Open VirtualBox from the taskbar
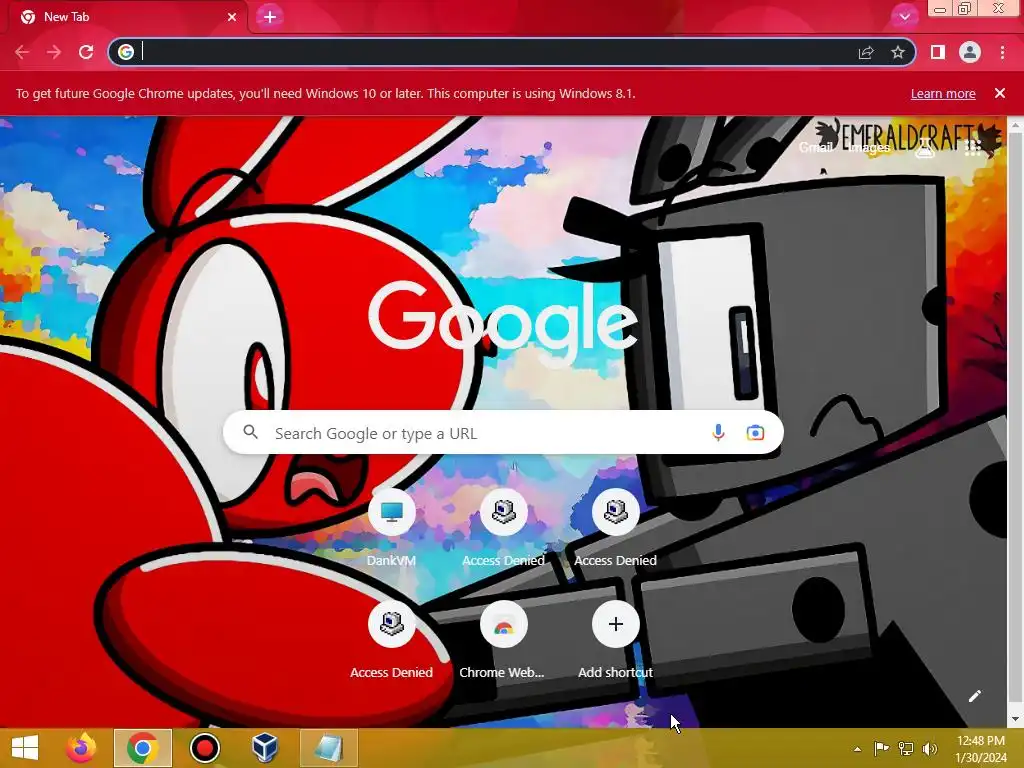Viewport: 1024px width, 768px height. coord(266,748)
